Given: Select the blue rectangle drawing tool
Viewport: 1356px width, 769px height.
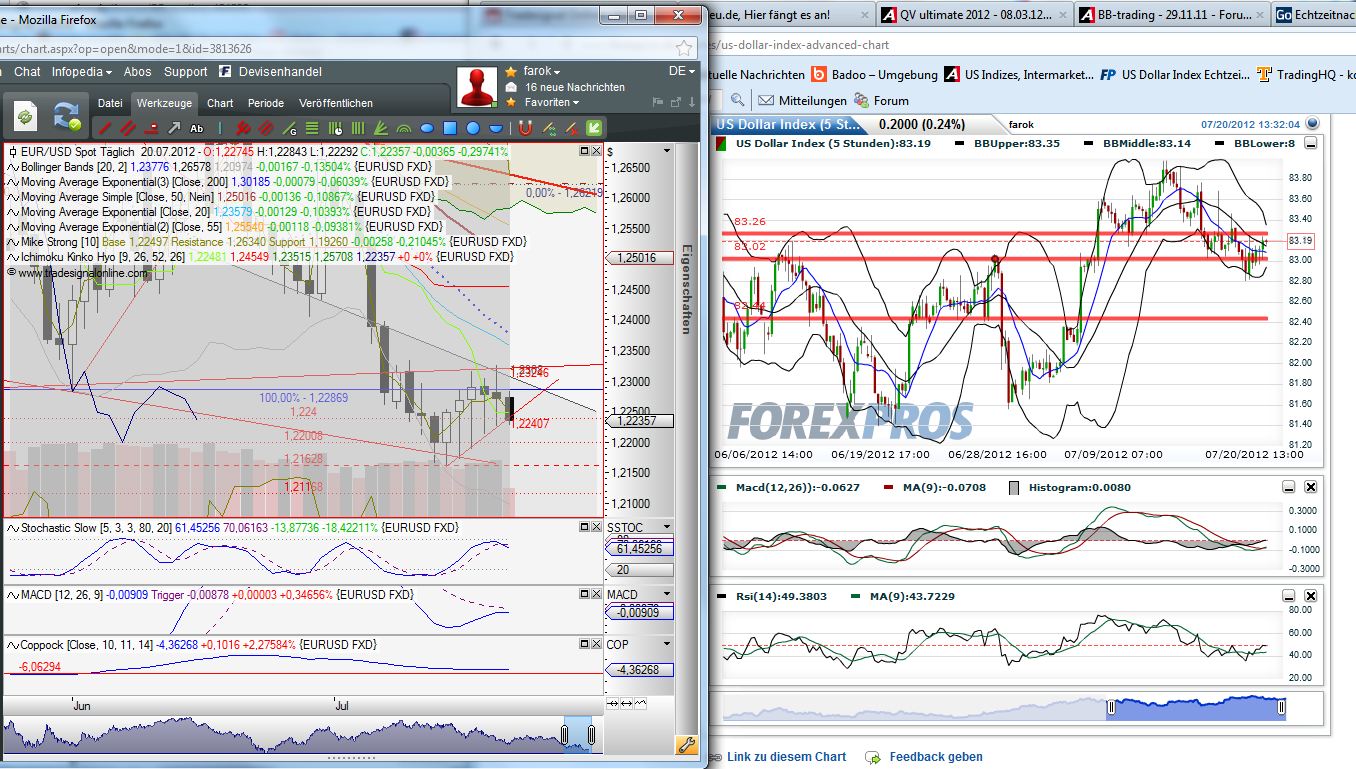Looking at the screenshot, I should [x=449, y=128].
